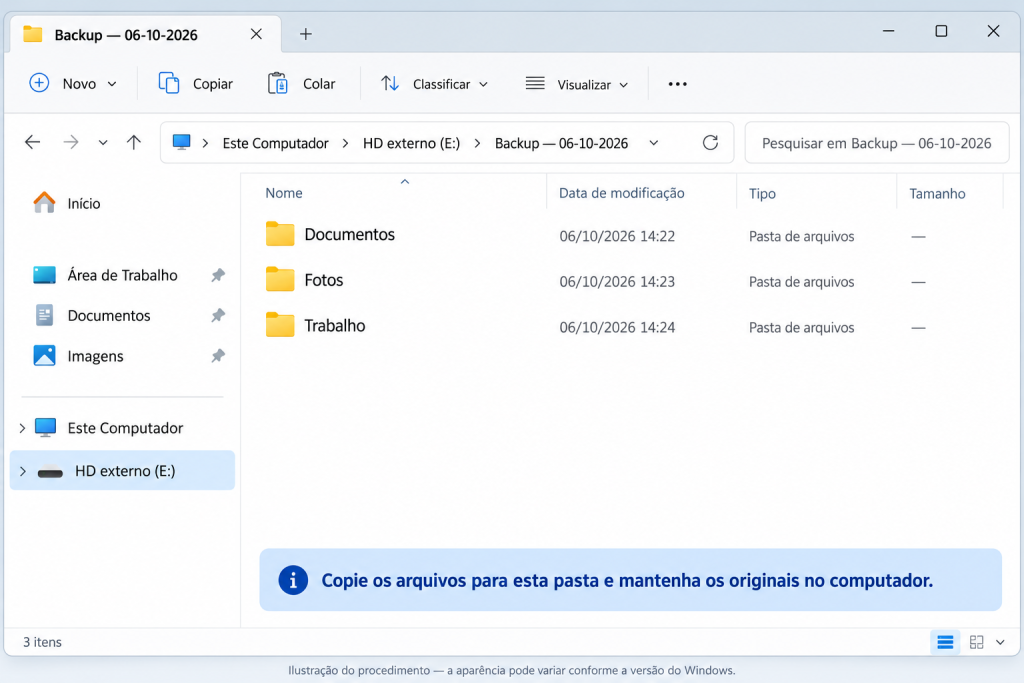Click the Trabalho folder icon

pyautogui.click(x=280, y=325)
